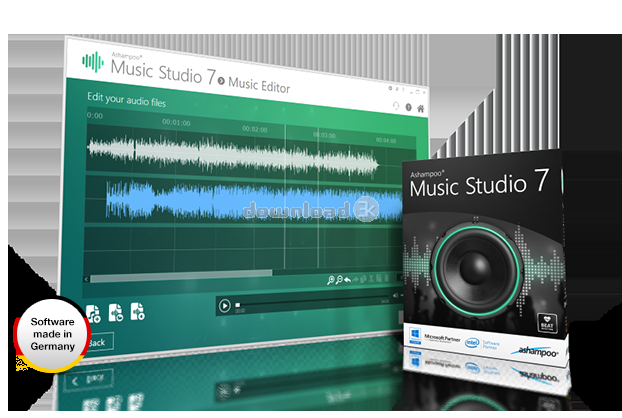Click the circular refresh icon in the header
Viewport: 622px width, 418px height.
(395, 105)
